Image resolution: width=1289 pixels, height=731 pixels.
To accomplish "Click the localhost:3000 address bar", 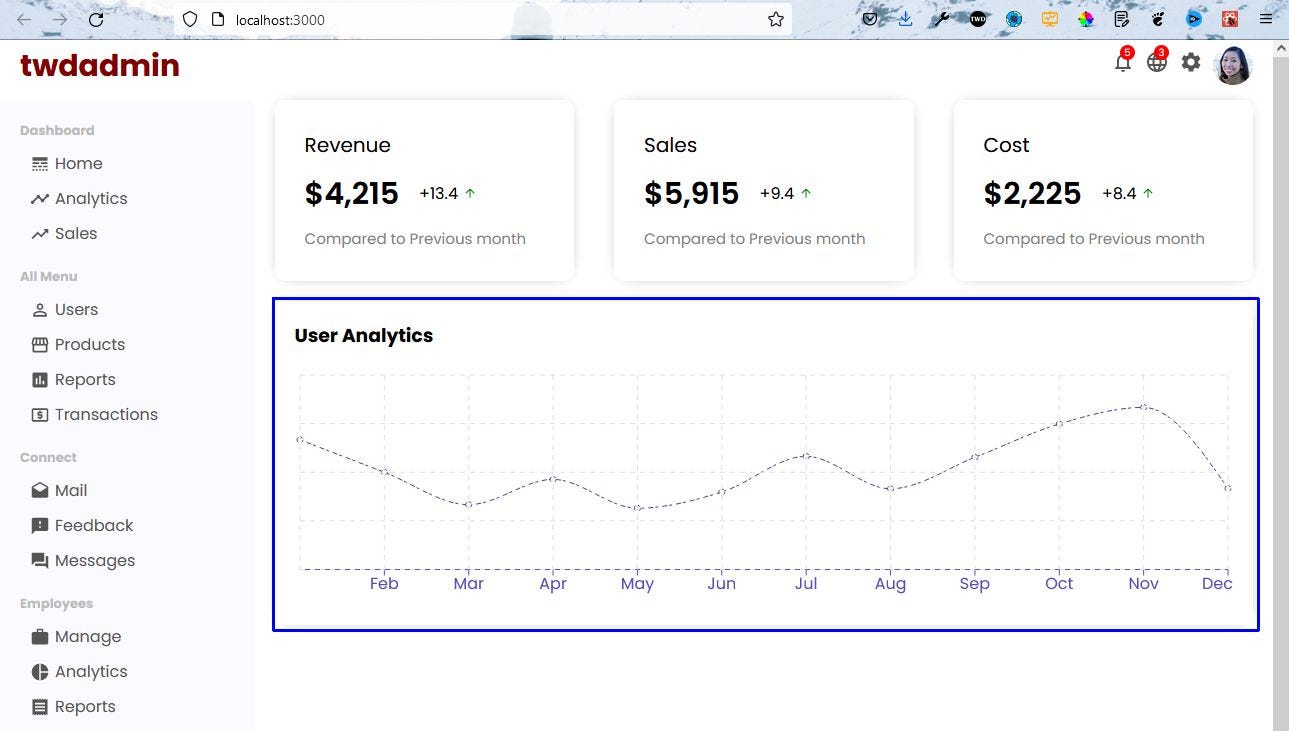I will pos(483,19).
